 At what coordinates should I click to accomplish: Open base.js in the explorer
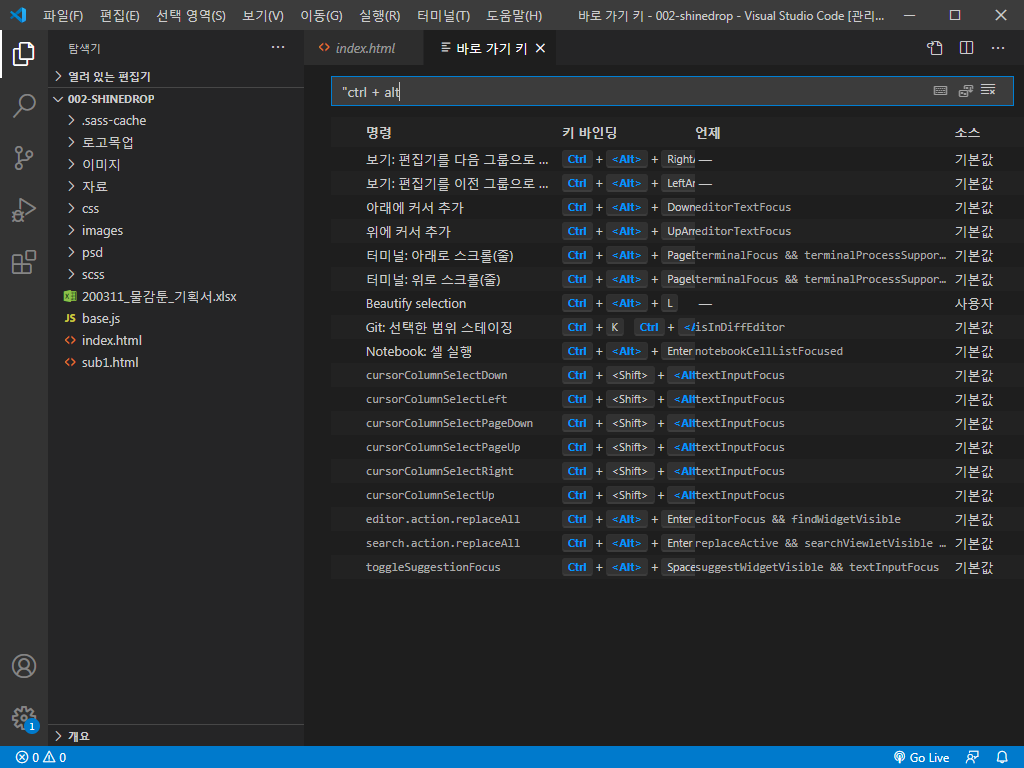pos(176,318)
